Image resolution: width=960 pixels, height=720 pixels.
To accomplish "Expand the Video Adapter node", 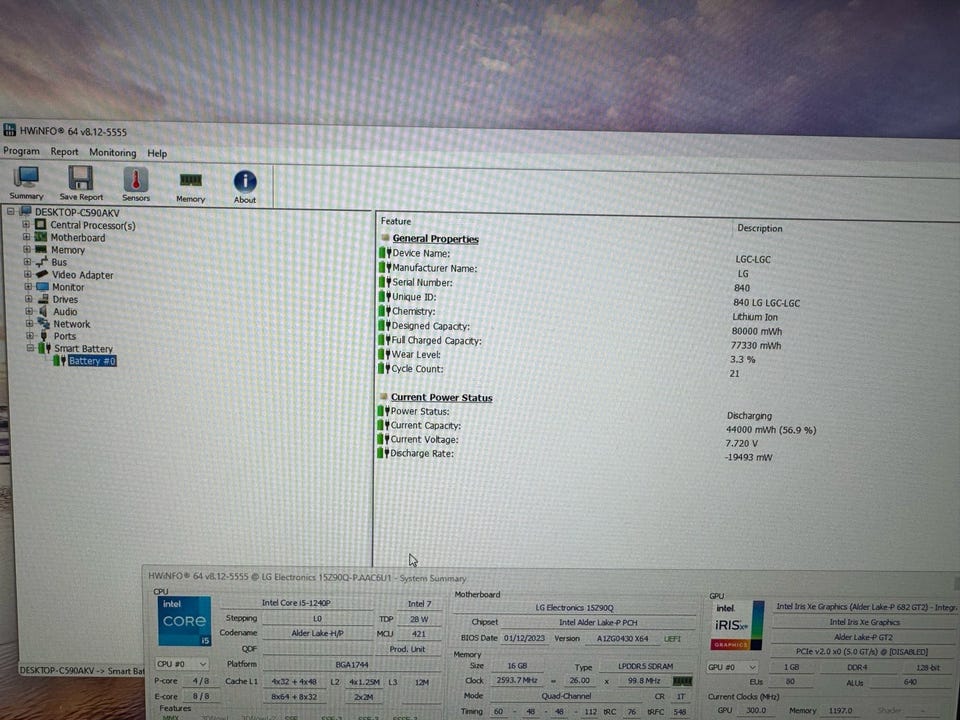I will pos(28,274).
